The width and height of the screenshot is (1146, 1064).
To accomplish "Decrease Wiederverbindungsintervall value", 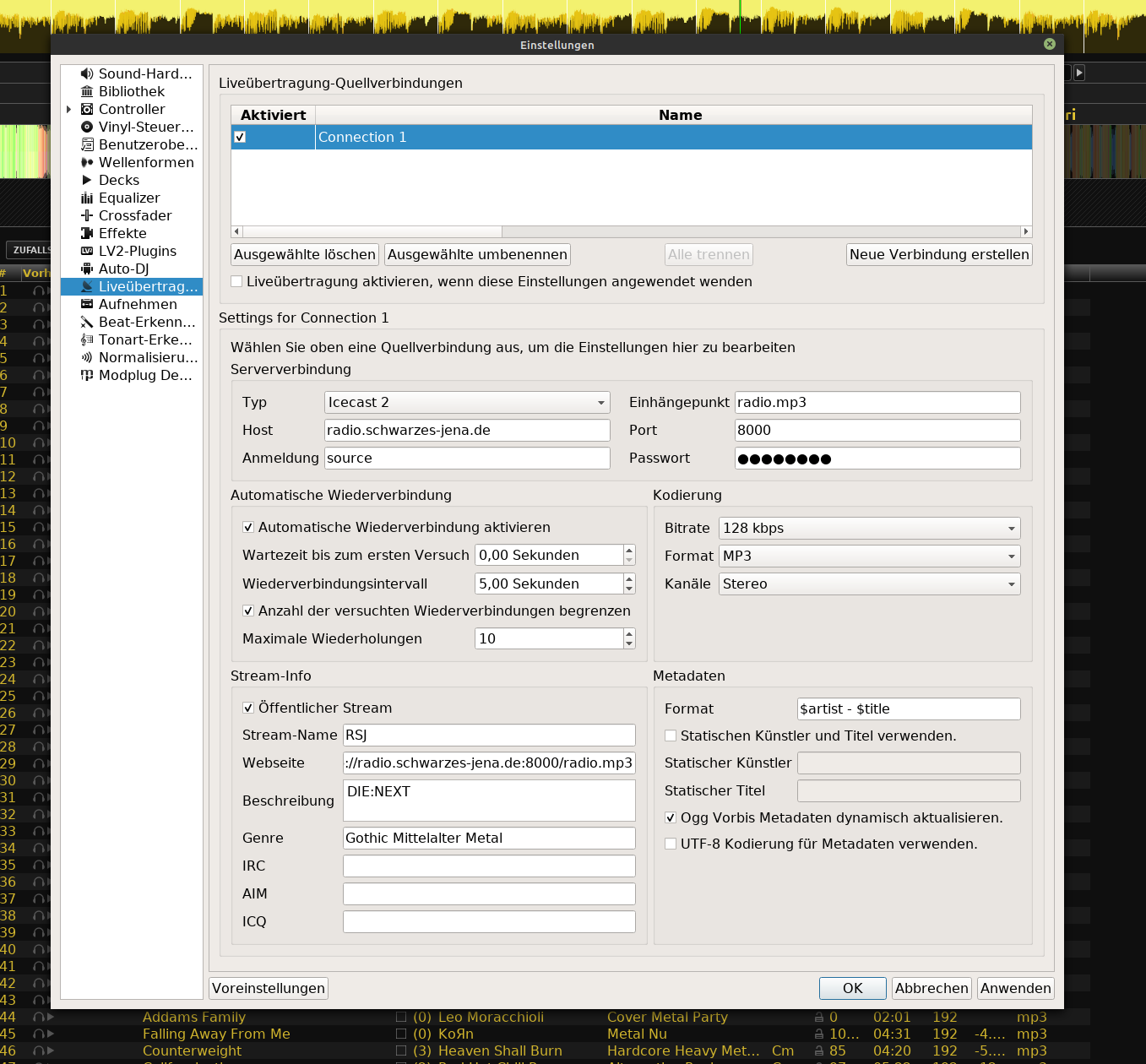I will click(629, 589).
